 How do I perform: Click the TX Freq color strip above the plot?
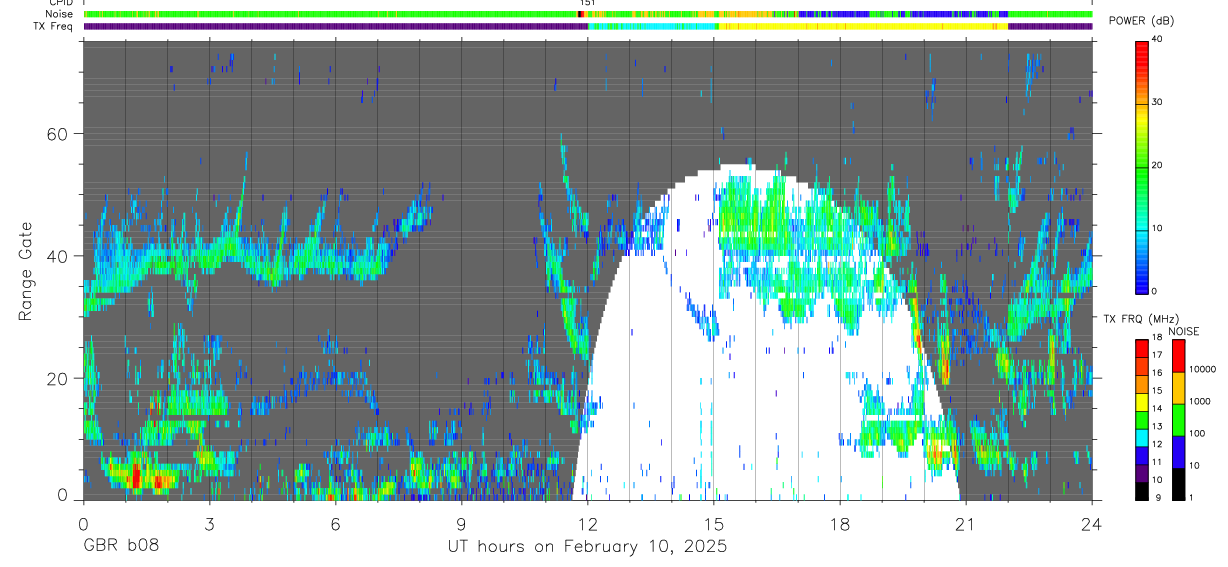pyautogui.click(x=587, y=26)
